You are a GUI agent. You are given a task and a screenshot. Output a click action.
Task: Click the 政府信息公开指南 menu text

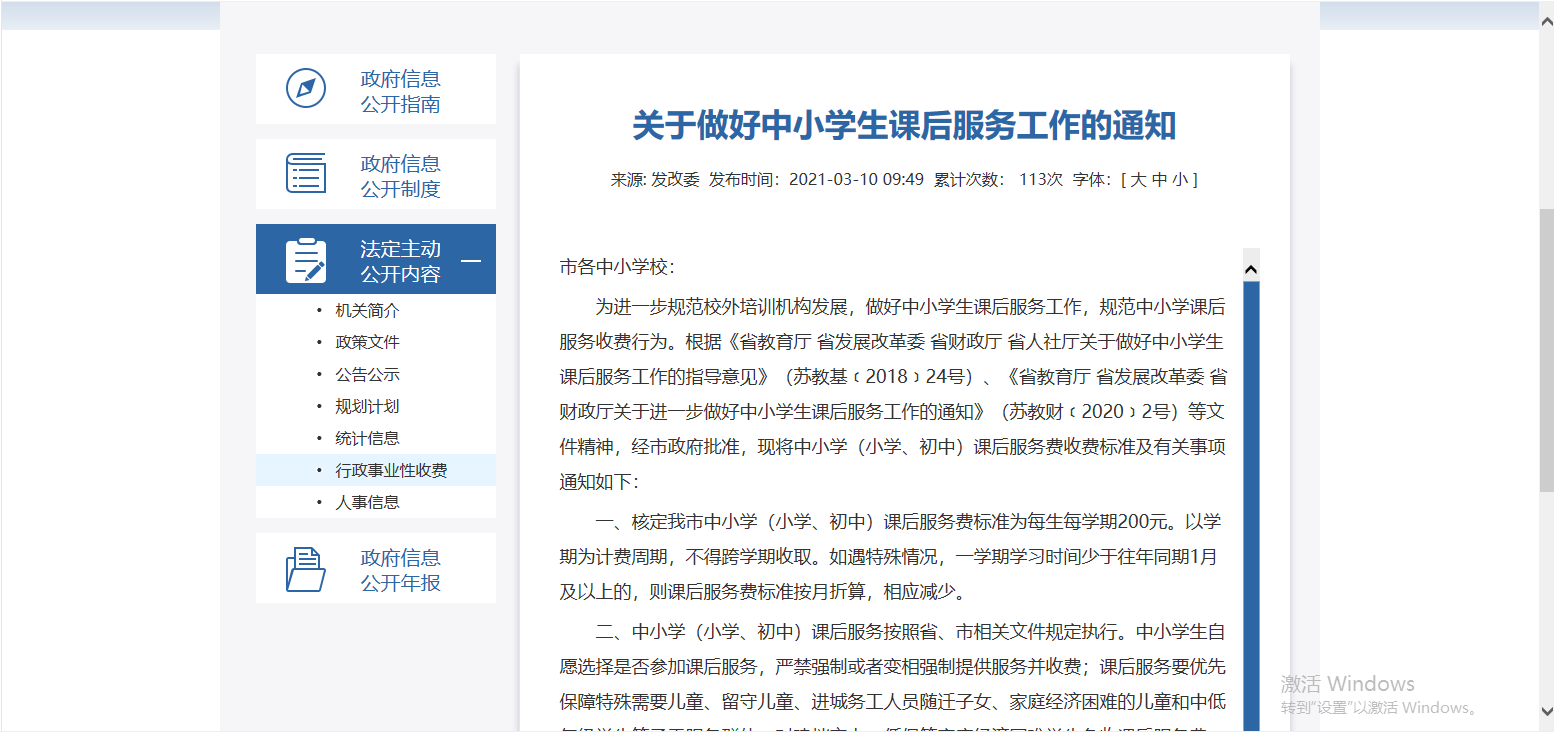pyautogui.click(x=400, y=91)
